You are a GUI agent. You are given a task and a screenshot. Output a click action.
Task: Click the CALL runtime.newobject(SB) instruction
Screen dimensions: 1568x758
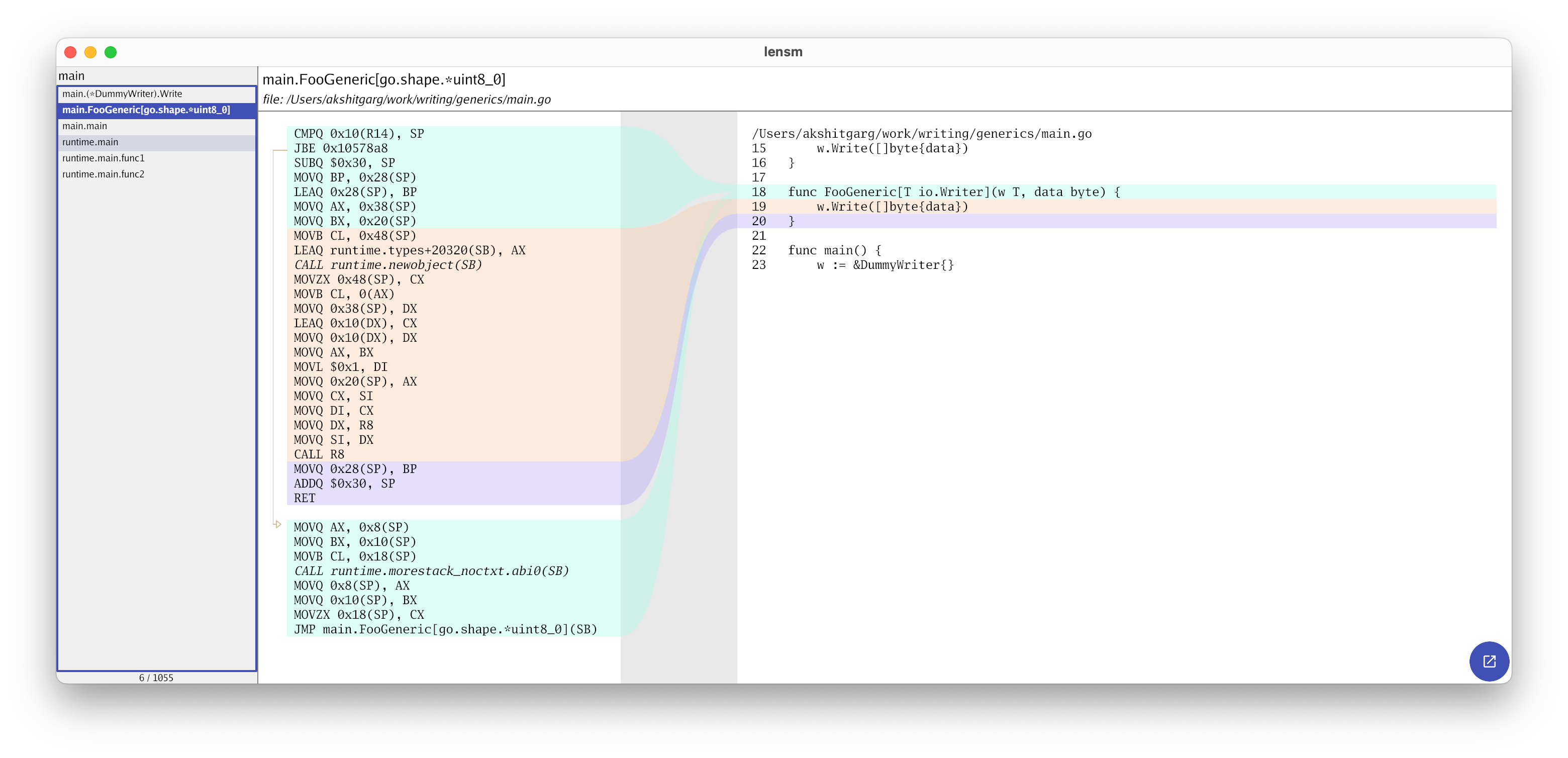click(388, 265)
